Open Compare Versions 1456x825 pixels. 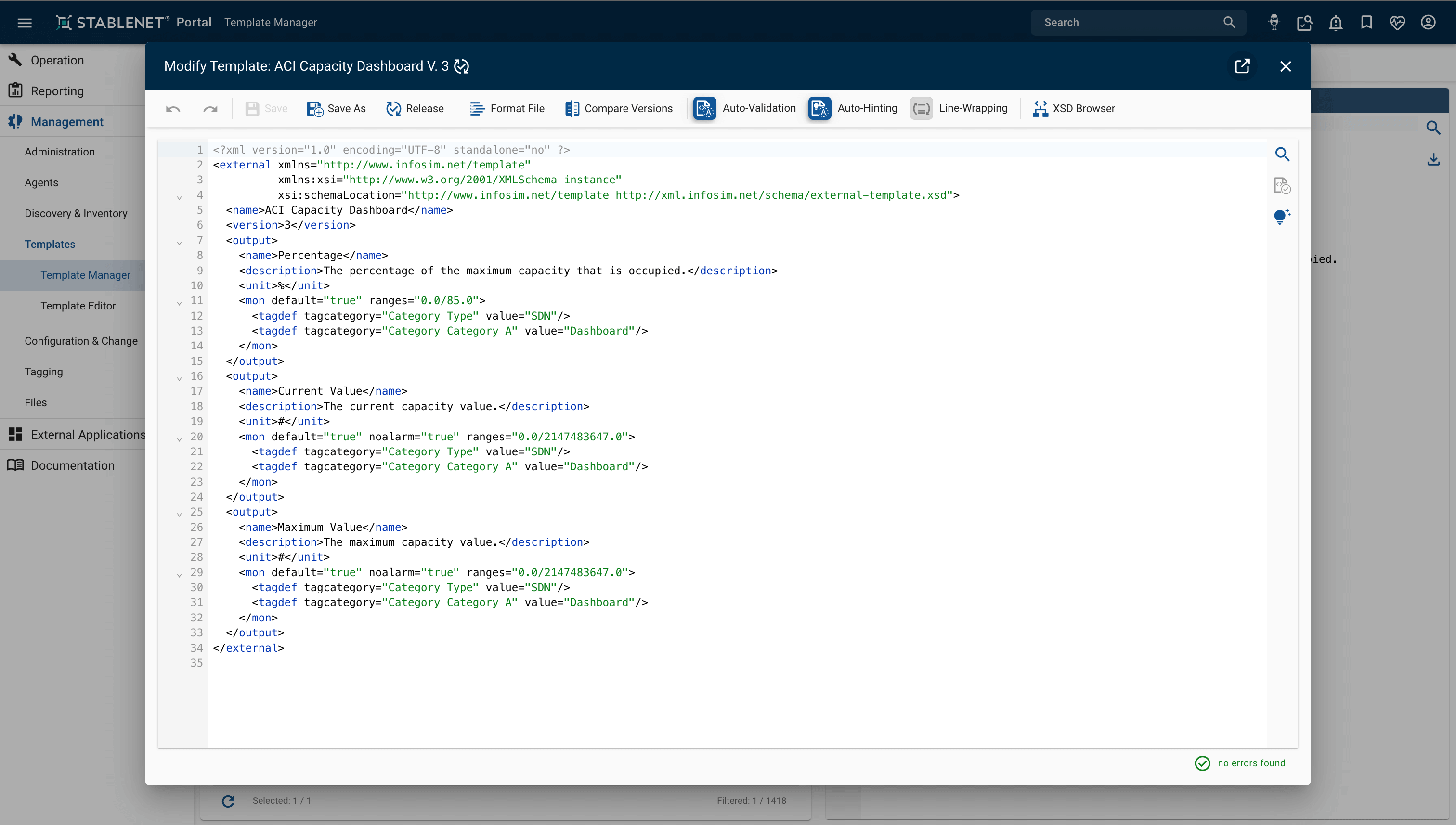619,109
